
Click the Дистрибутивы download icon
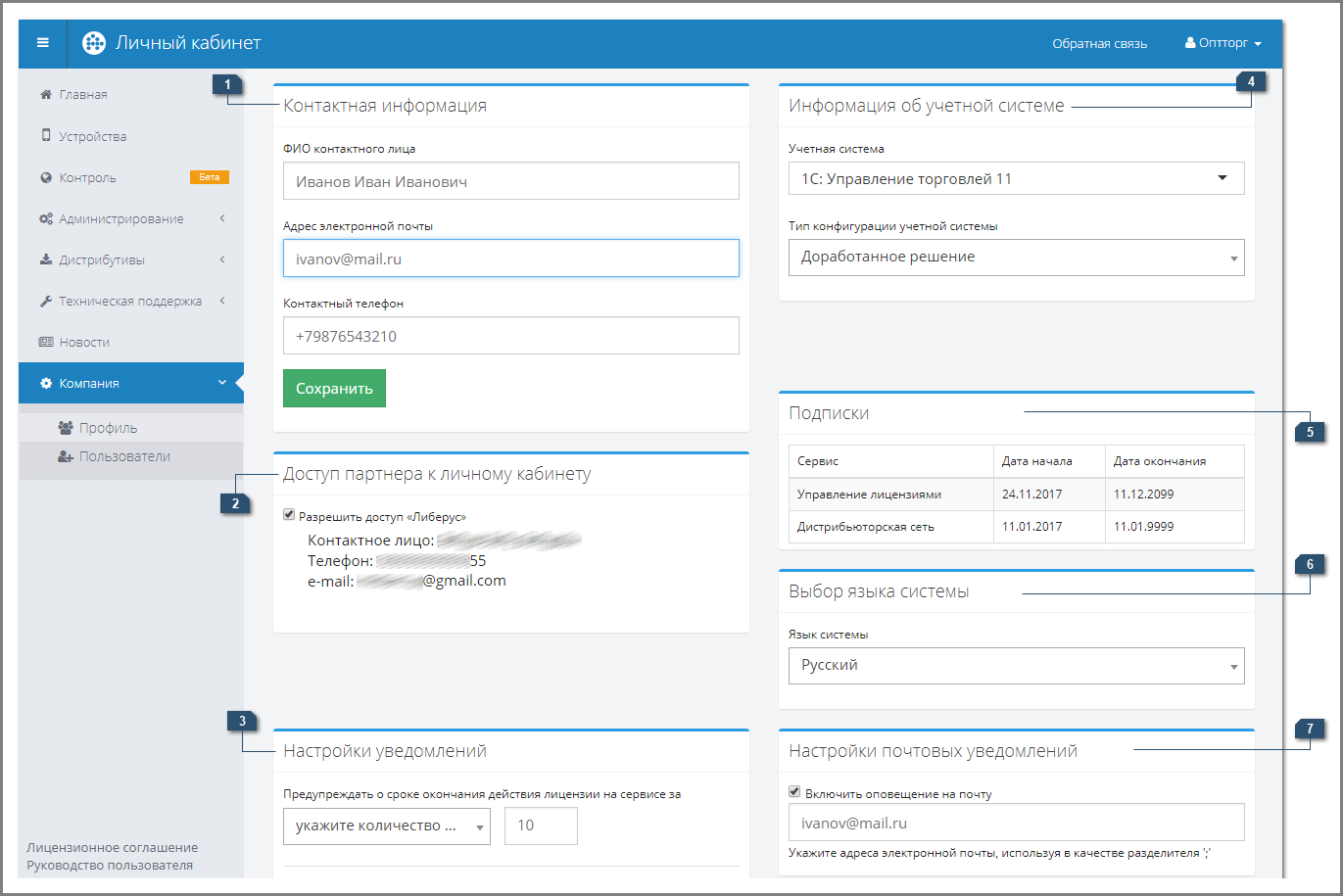point(45,260)
